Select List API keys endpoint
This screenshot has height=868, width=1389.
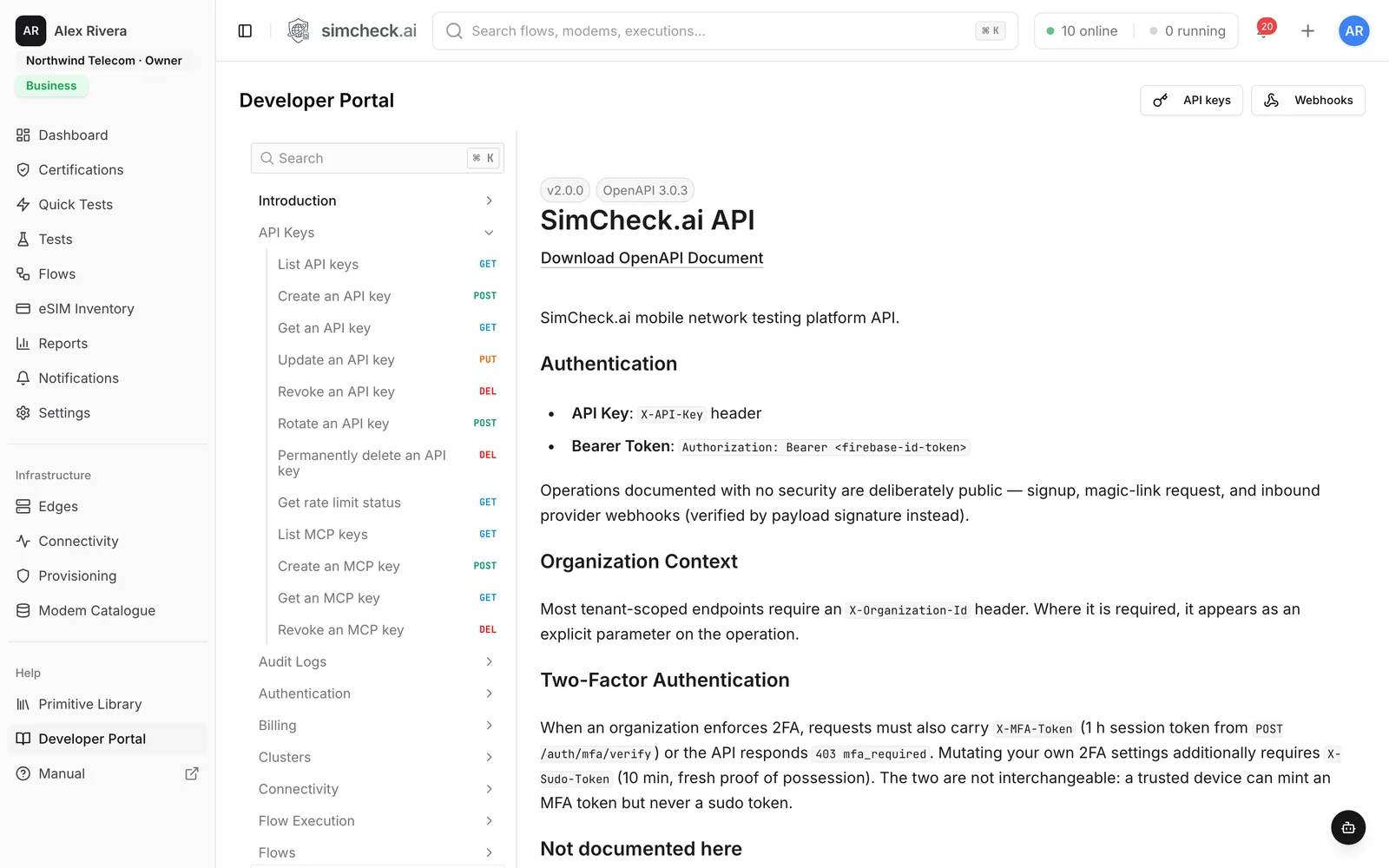(386, 265)
